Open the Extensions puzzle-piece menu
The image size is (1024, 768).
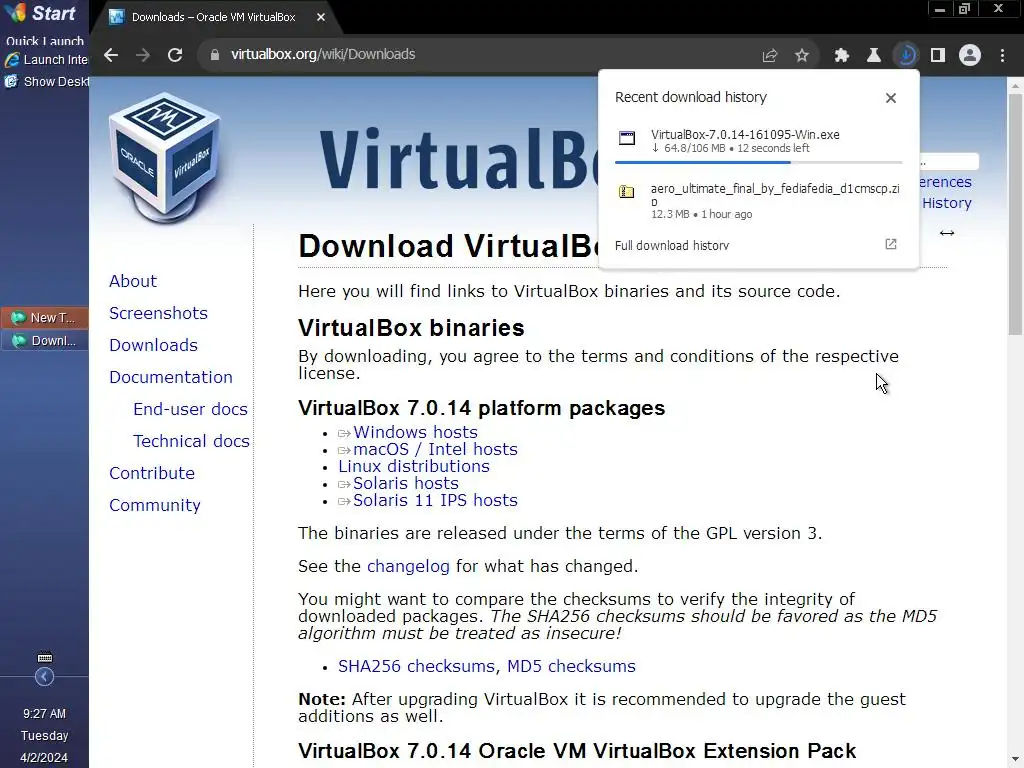coord(842,56)
